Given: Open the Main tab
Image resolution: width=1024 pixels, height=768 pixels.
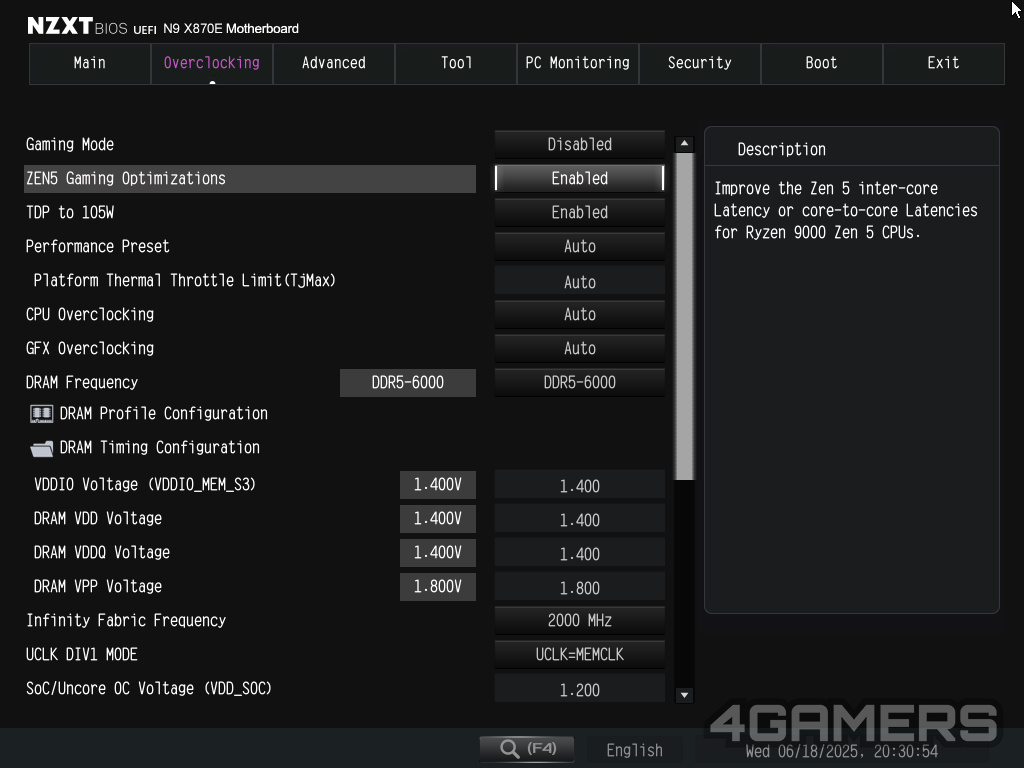Looking at the screenshot, I should pyautogui.click(x=89, y=63).
